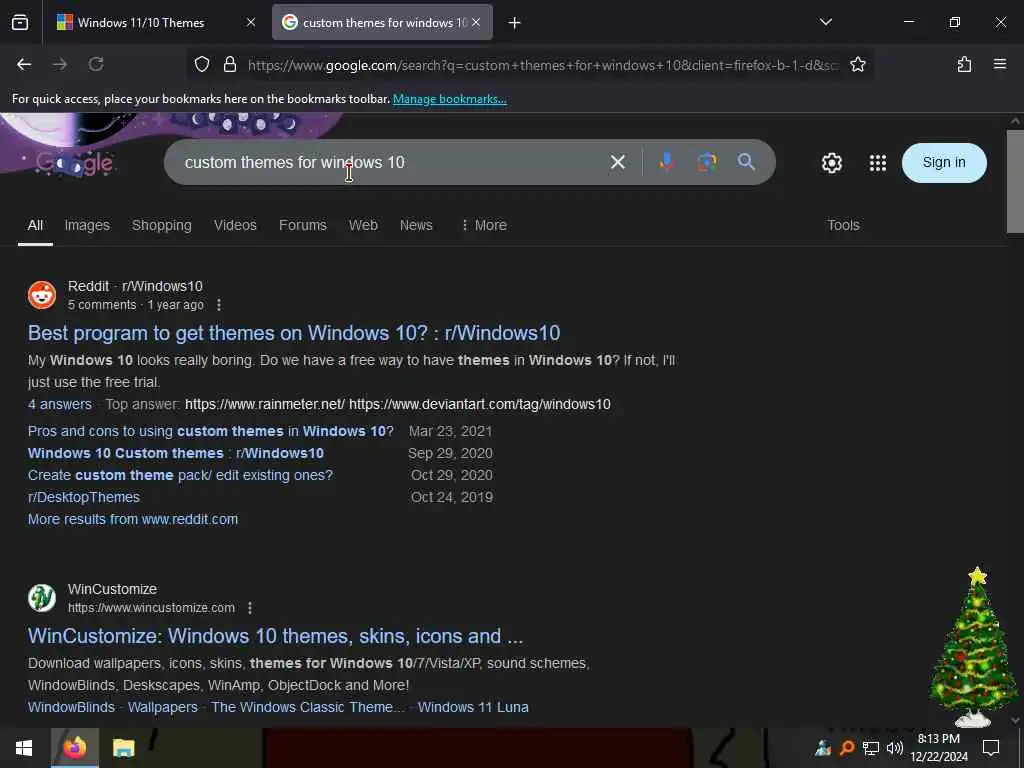Screen dimensions: 1024x768
Task: Submit search with magnifier icon
Action: point(746,162)
